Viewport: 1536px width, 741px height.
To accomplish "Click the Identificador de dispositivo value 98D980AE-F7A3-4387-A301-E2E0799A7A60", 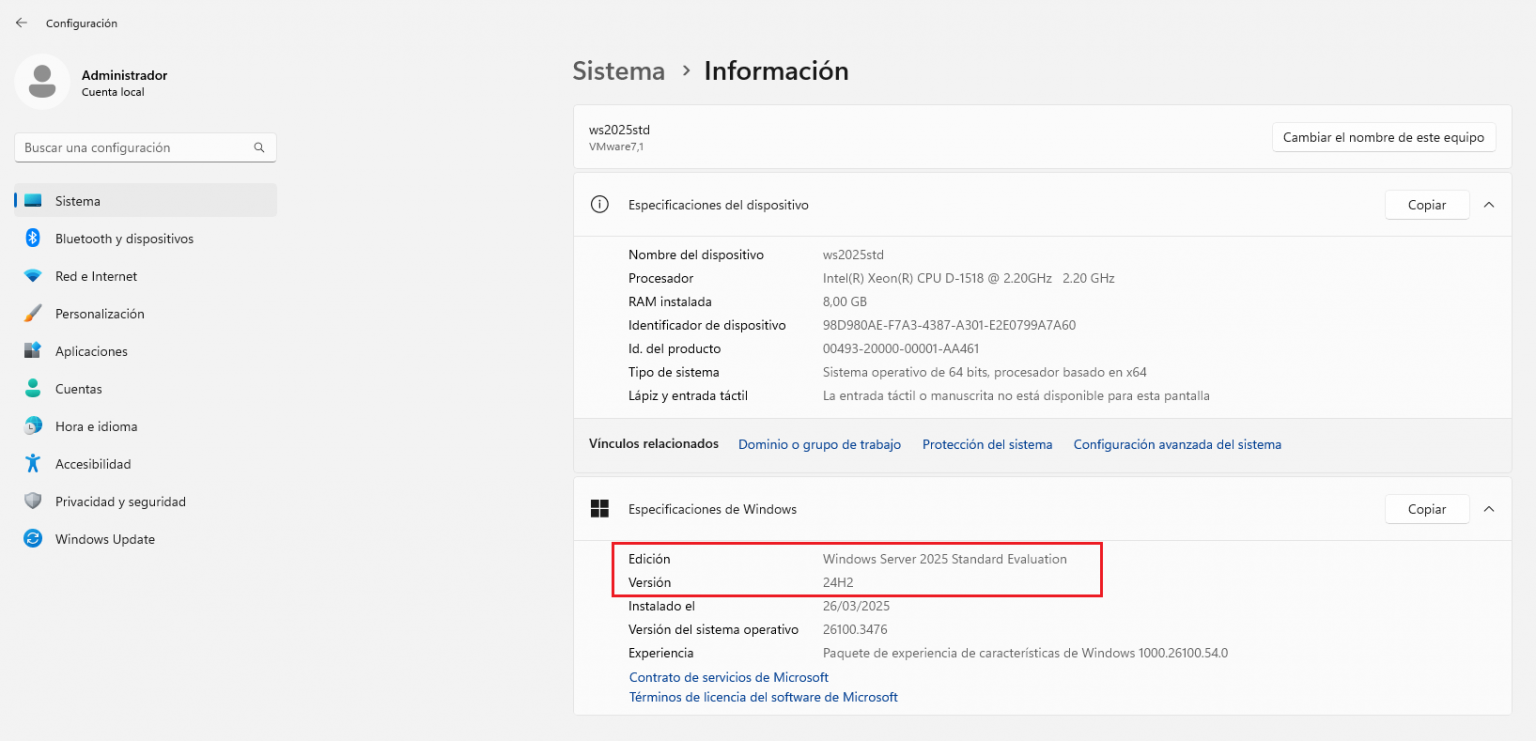I will click(x=949, y=325).
